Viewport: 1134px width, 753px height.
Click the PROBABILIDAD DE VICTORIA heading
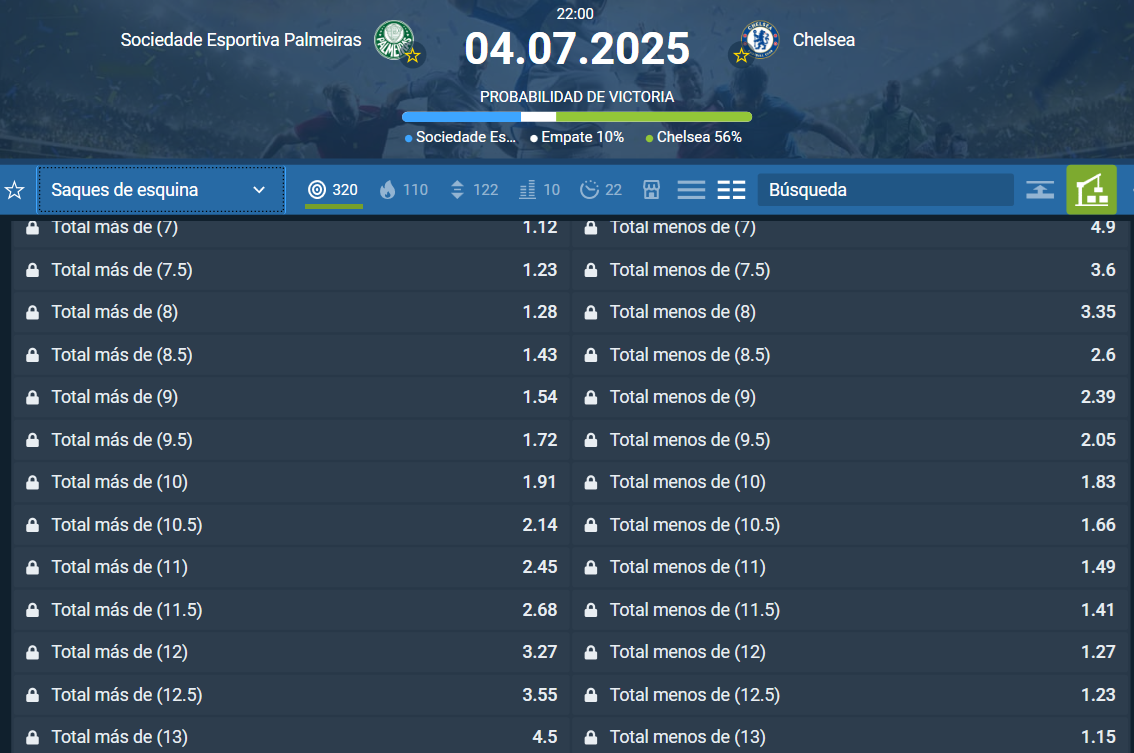point(577,97)
